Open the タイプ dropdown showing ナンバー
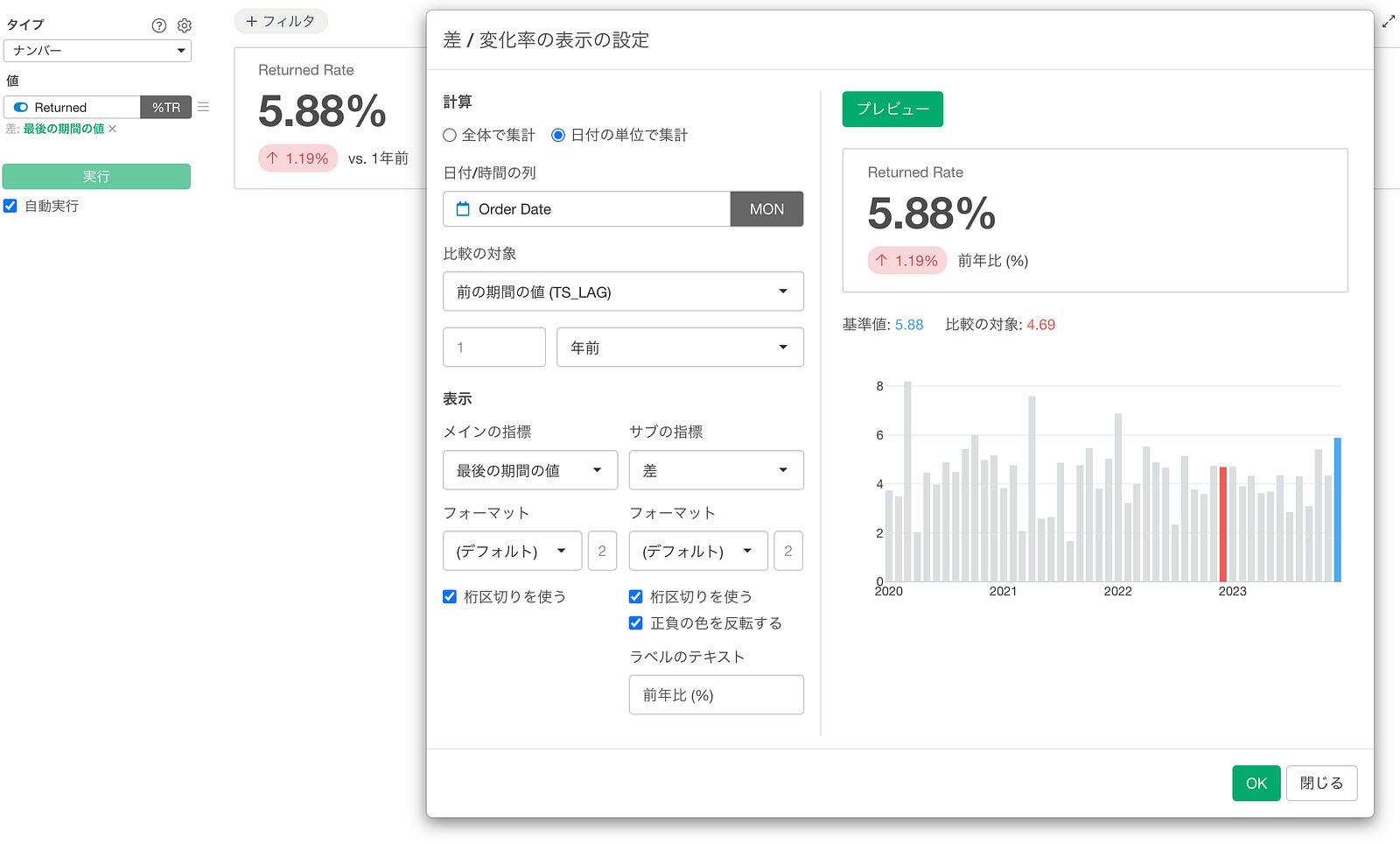 point(97,51)
